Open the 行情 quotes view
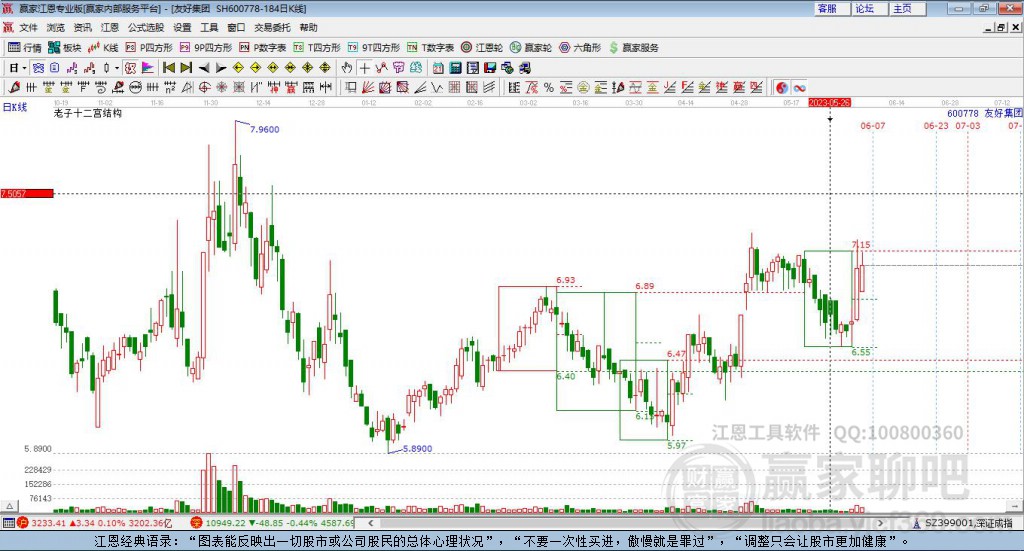1024x551 pixels. [25, 48]
